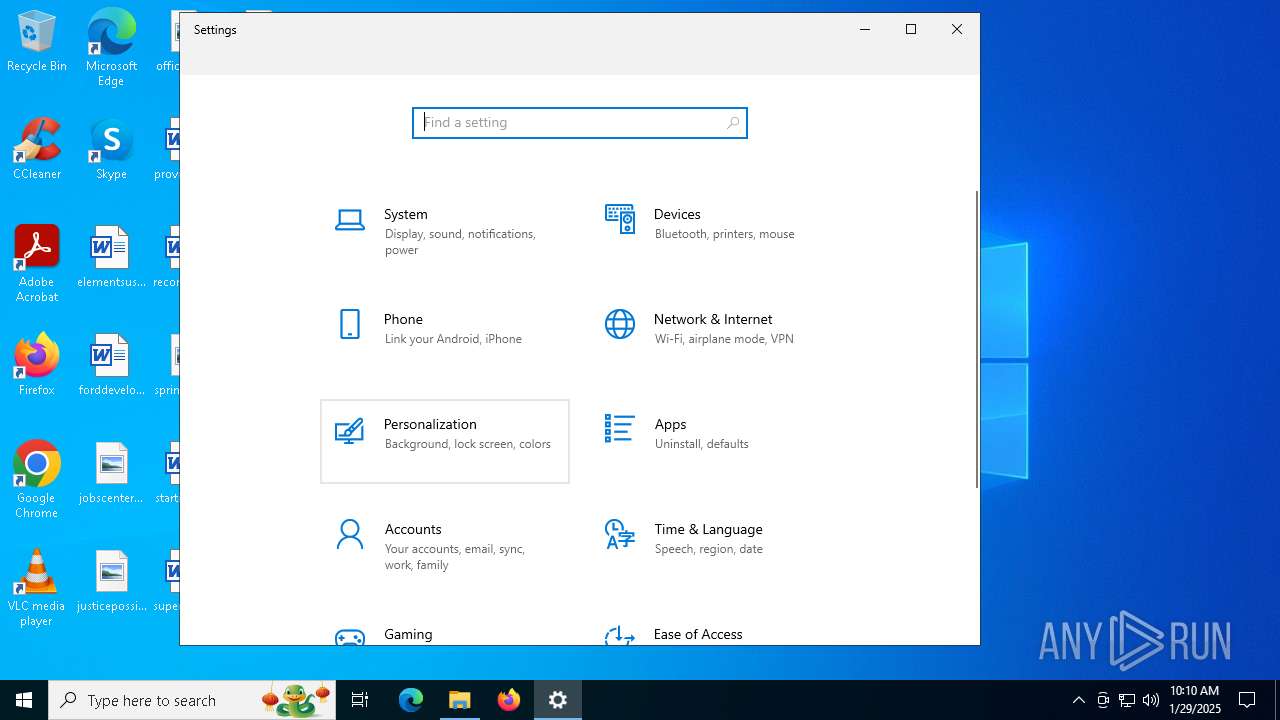Open Task View from taskbar

click(x=360, y=700)
